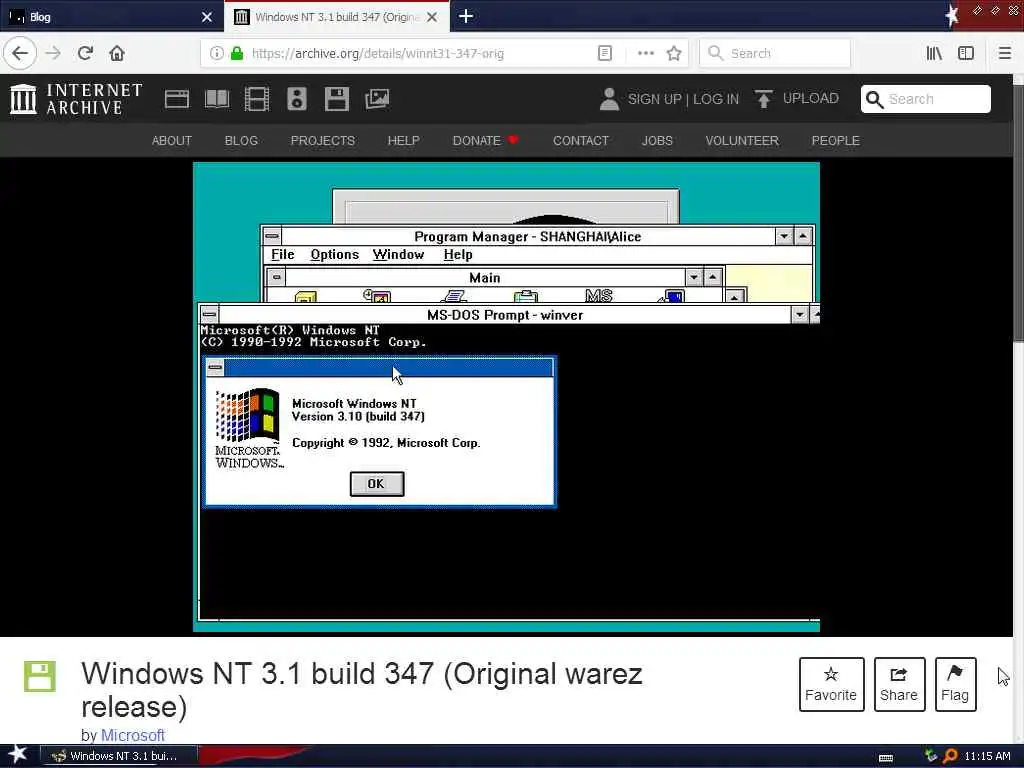
Task: Click the Share button
Action: (x=899, y=684)
